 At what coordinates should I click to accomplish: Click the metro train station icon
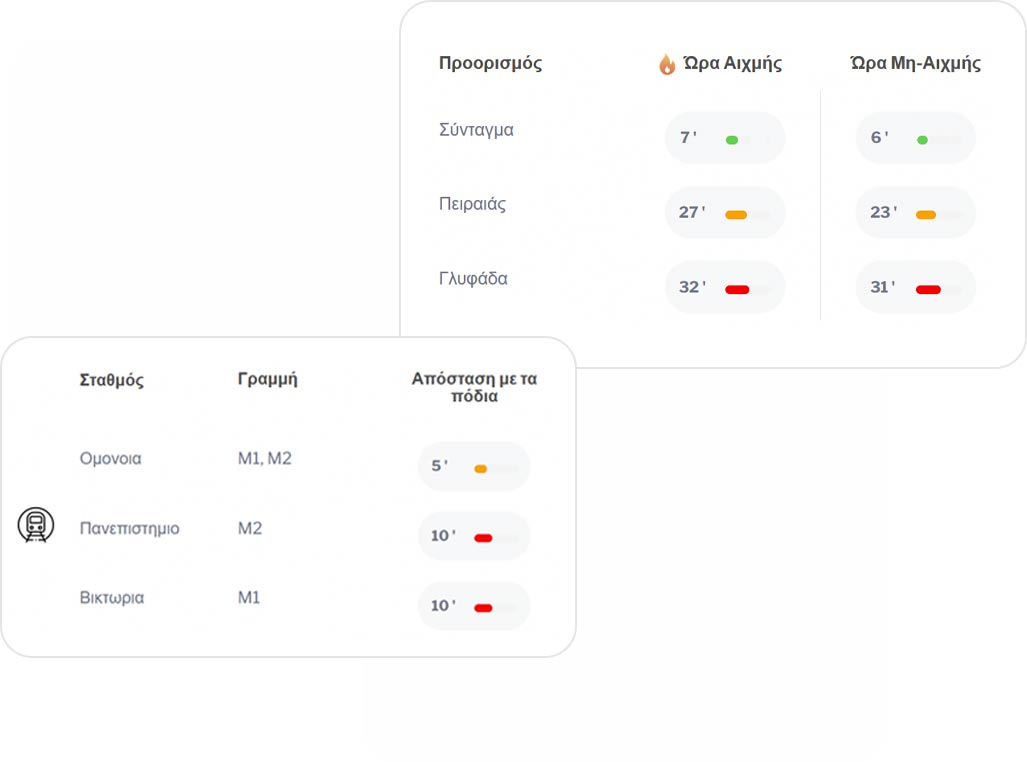click(36, 525)
